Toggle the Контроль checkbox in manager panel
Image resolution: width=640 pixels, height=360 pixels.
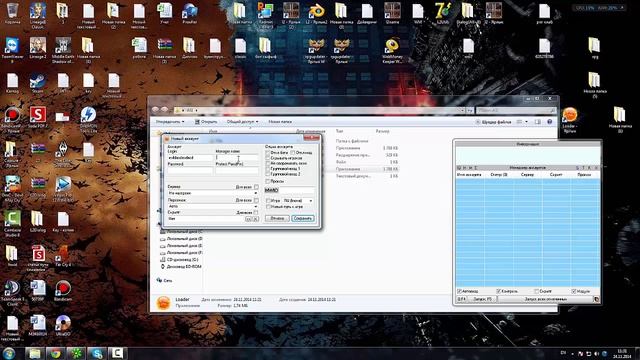tap(498, 291)
